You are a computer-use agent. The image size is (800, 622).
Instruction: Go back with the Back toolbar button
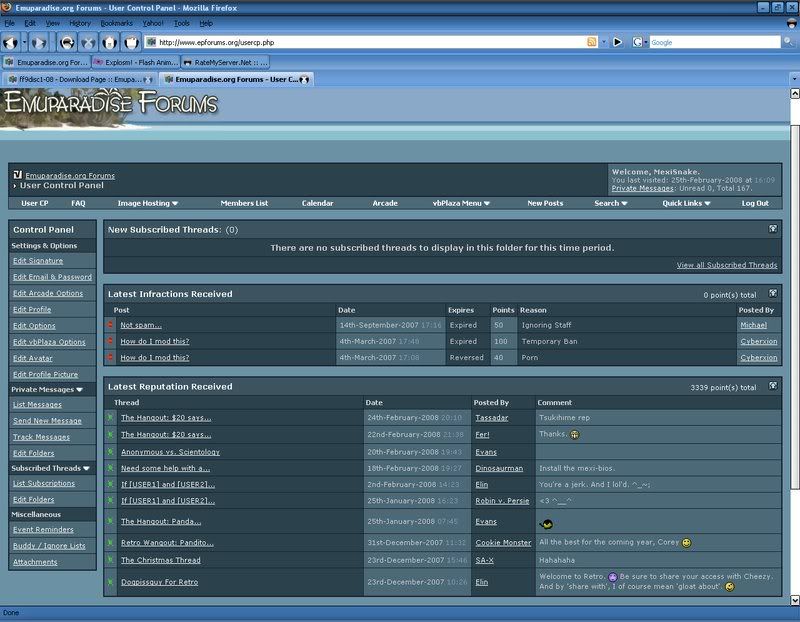(10, 42)
